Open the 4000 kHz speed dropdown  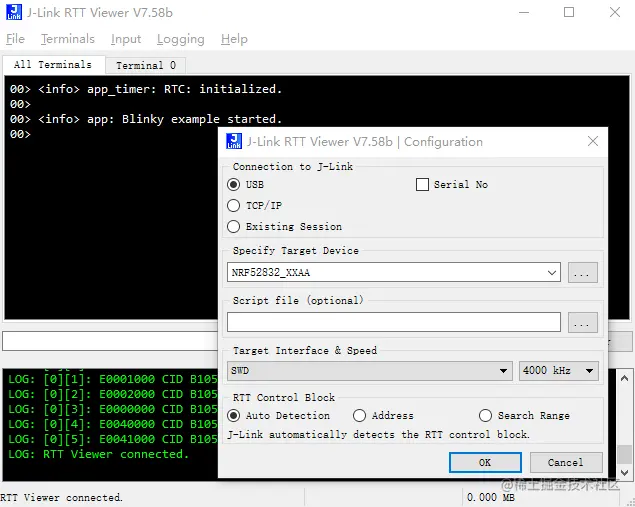[558, 371]
